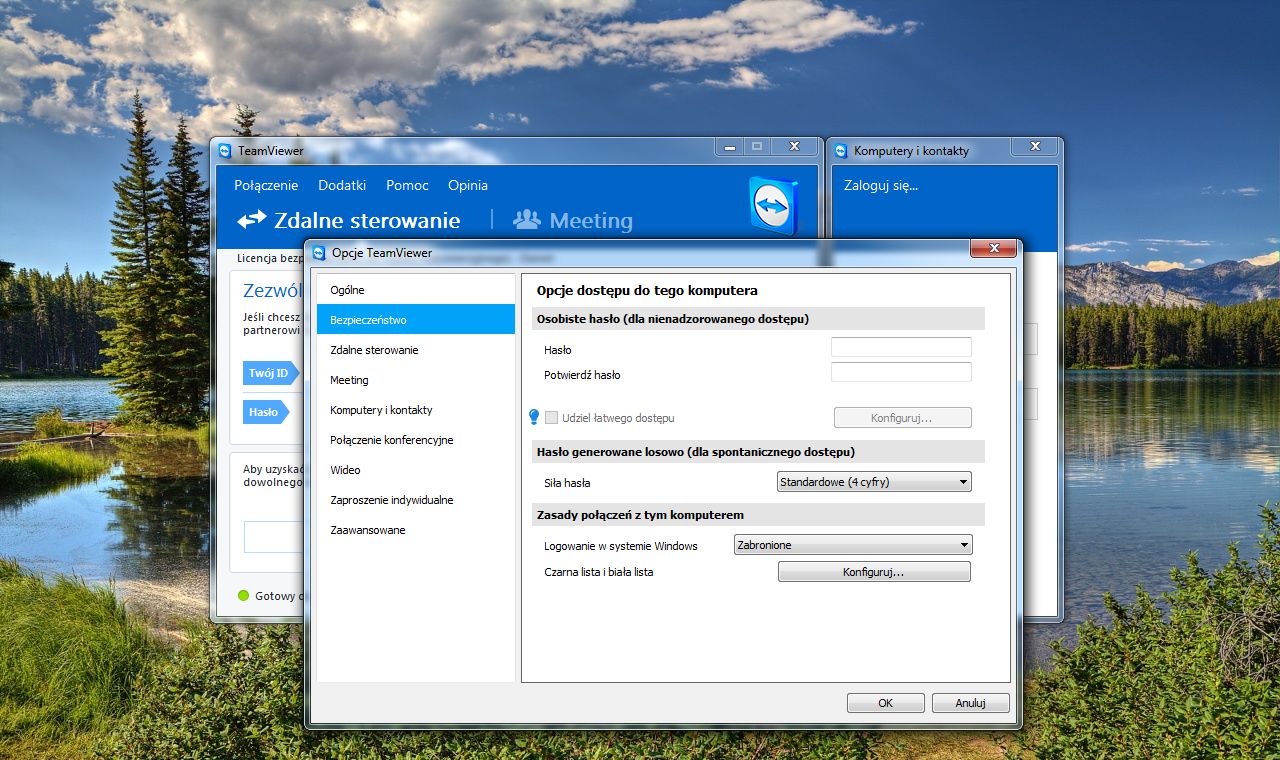Screen dimensions: 1280x760
Task: Select Połączenie konferencyjne category
Action: tap(416, 440)
